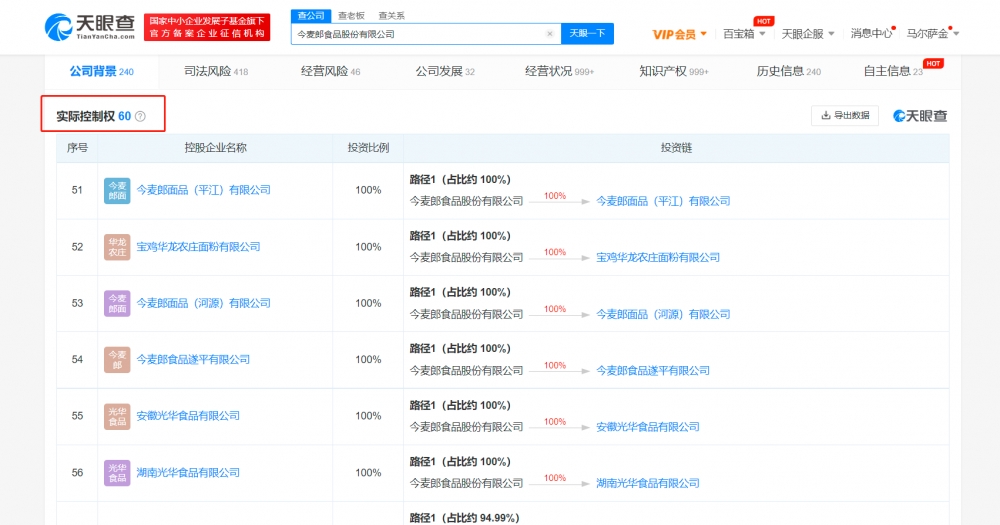Open the 百宝箱 dropdown menu
Screen dimensions: 1000x525
coord(744,34)
